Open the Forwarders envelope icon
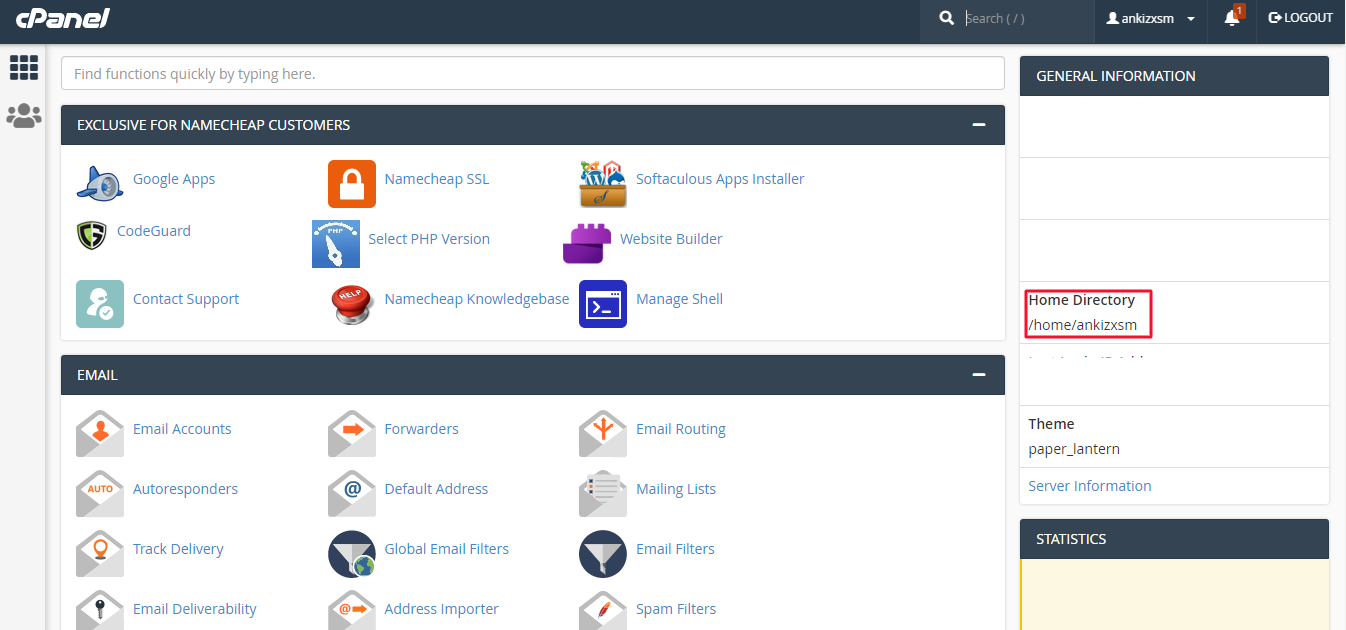Image resolution: width=1346 pixels, height=630 pixels. [352, 434]
